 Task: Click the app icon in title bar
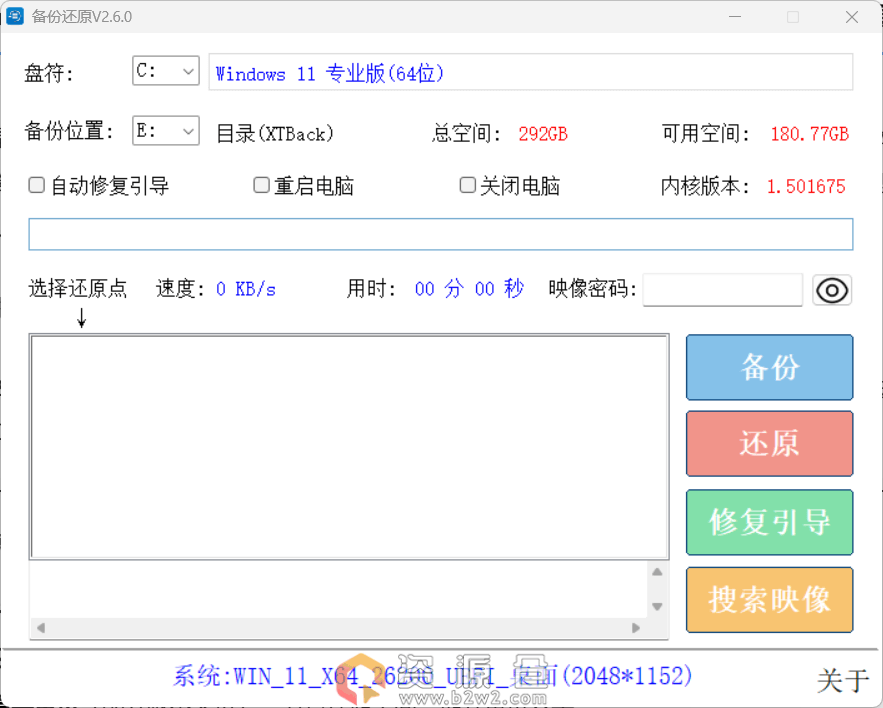pos(15,16)
